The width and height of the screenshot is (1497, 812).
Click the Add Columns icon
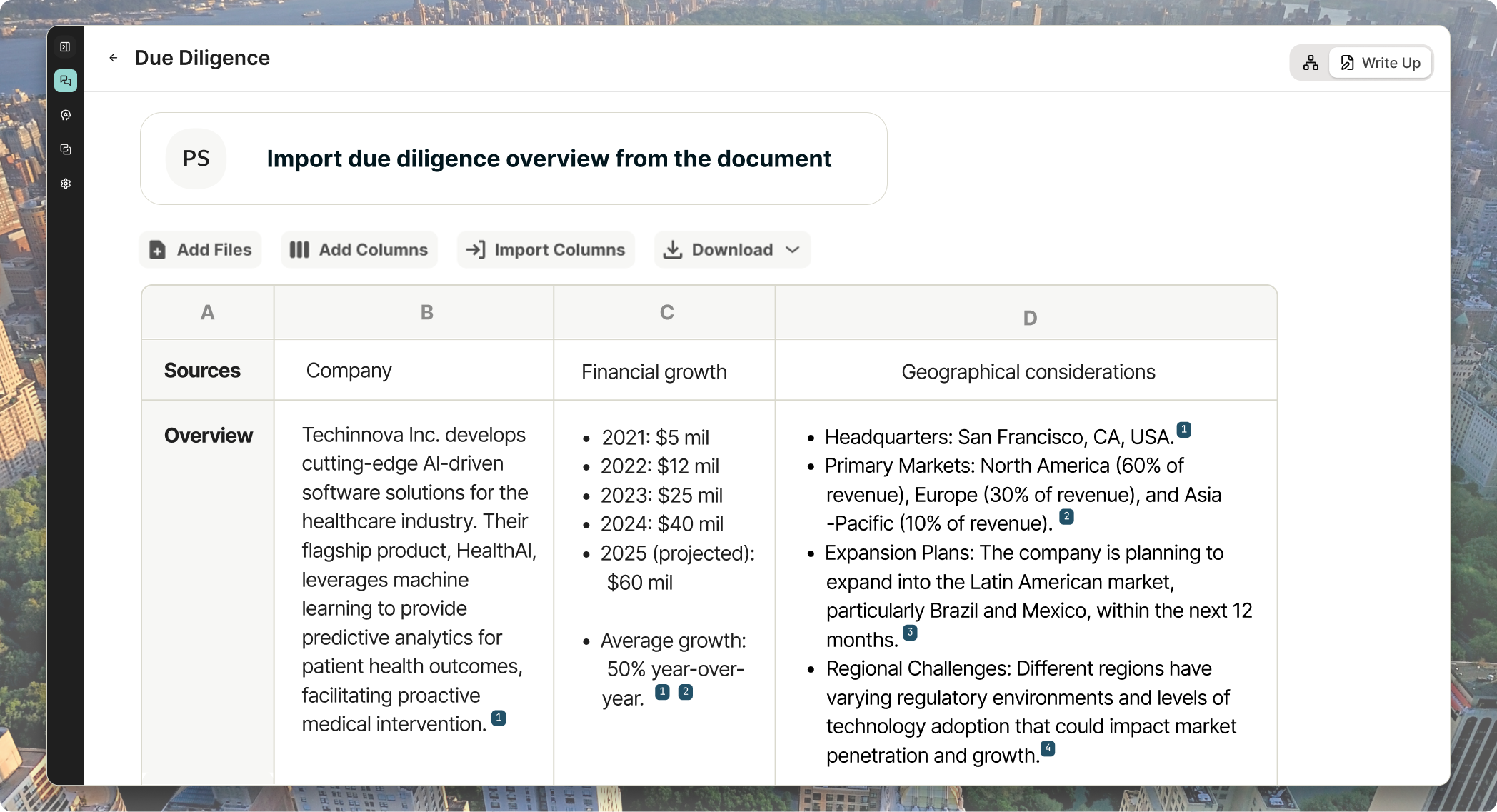300,250
